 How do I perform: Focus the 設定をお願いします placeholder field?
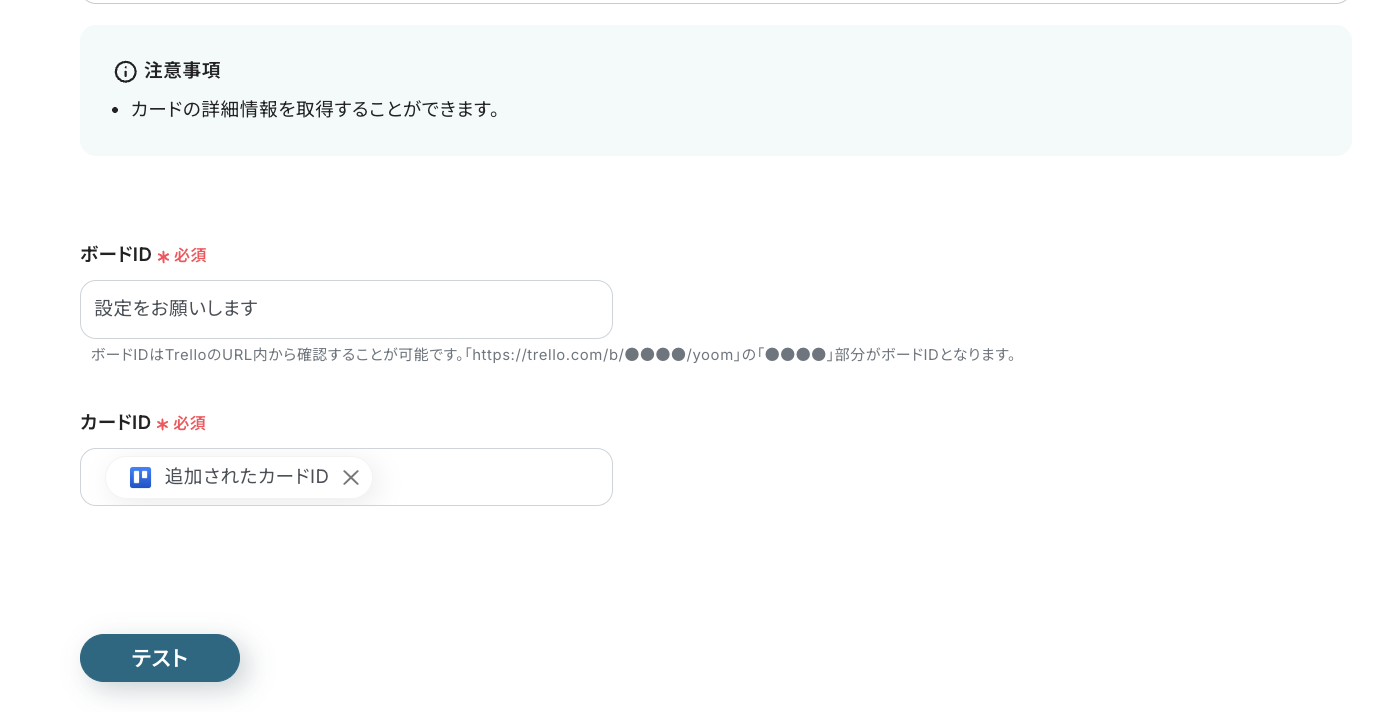pos(346,309)
